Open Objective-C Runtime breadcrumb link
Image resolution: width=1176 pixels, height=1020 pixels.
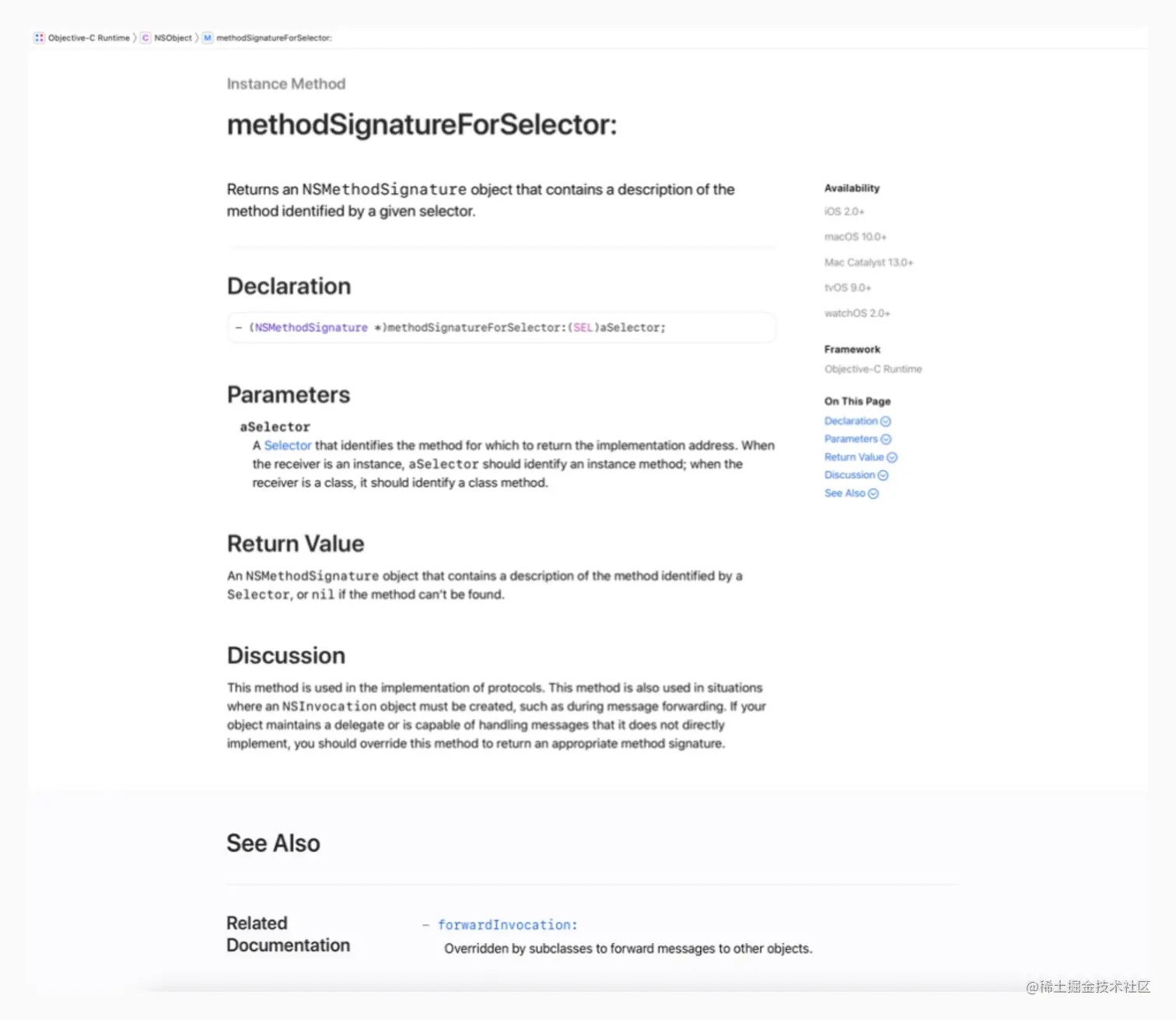click(x=89, y=37)
